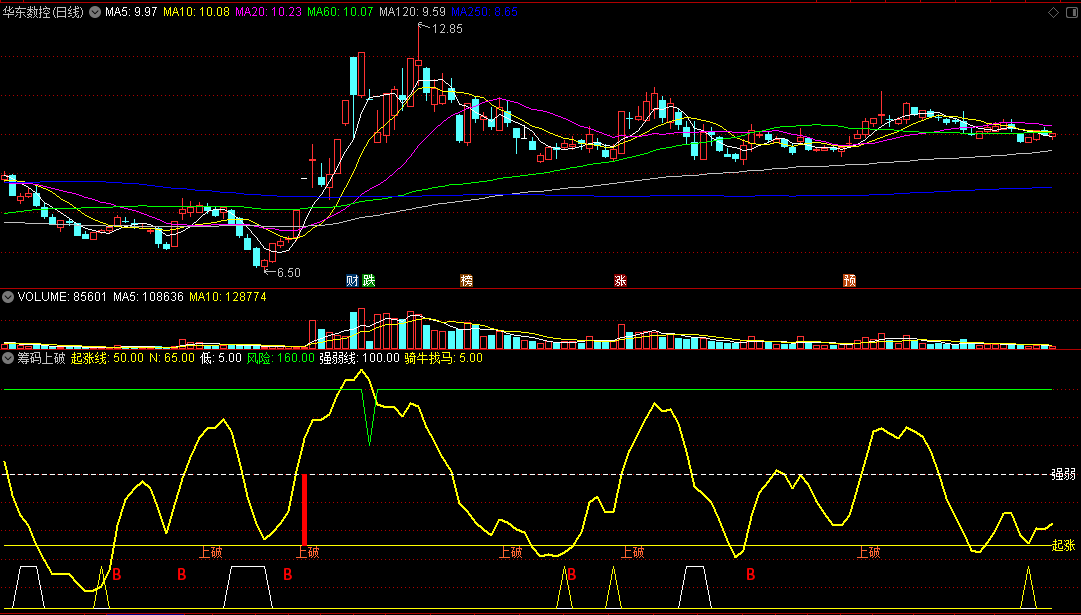Click the blue MA250: 8.65 label
This screenshot has height=615, width=1081.
[484, 12]
